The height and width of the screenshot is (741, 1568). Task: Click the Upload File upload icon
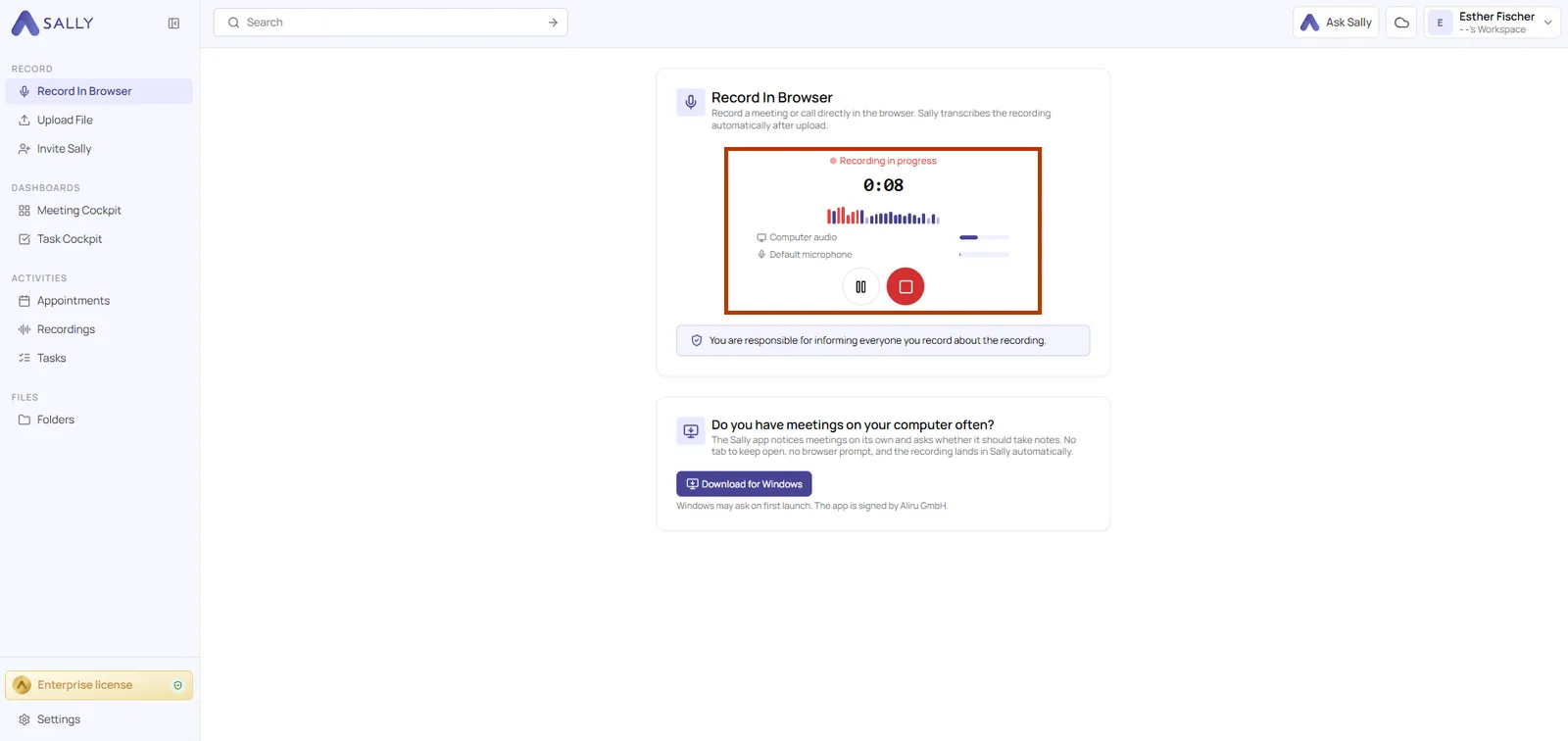(x=24, y=120)
